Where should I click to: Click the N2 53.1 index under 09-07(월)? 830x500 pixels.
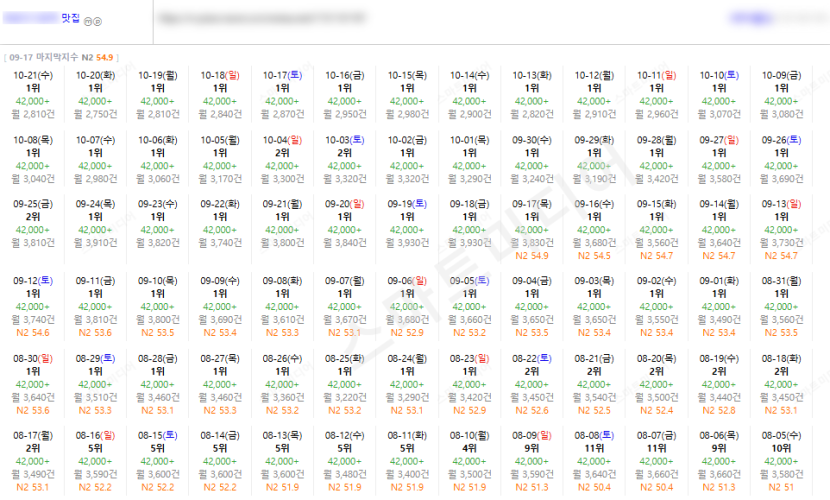[345, 333]
